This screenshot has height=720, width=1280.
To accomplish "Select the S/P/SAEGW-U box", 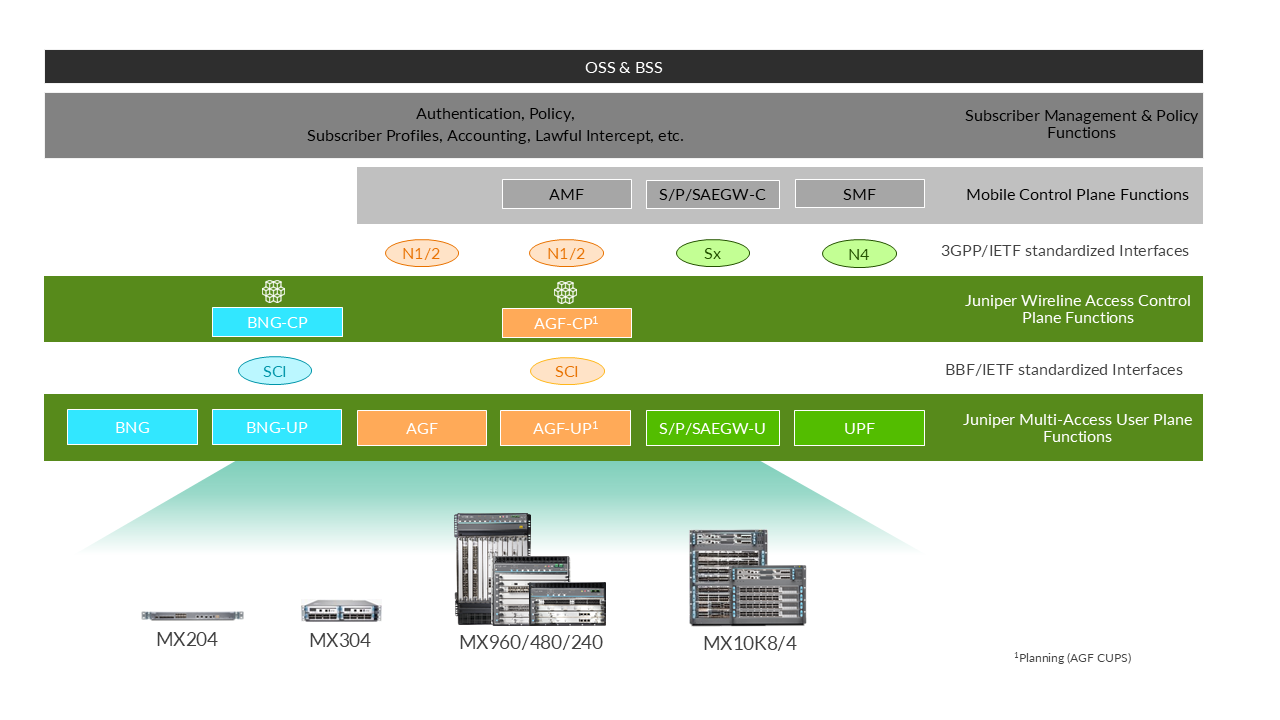I will (x=712, y=428).
